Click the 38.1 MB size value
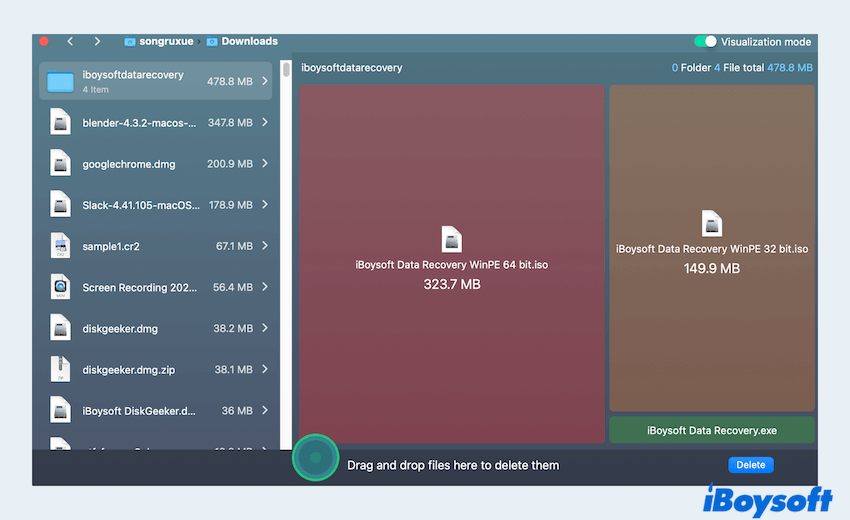 tap(234, 370)
